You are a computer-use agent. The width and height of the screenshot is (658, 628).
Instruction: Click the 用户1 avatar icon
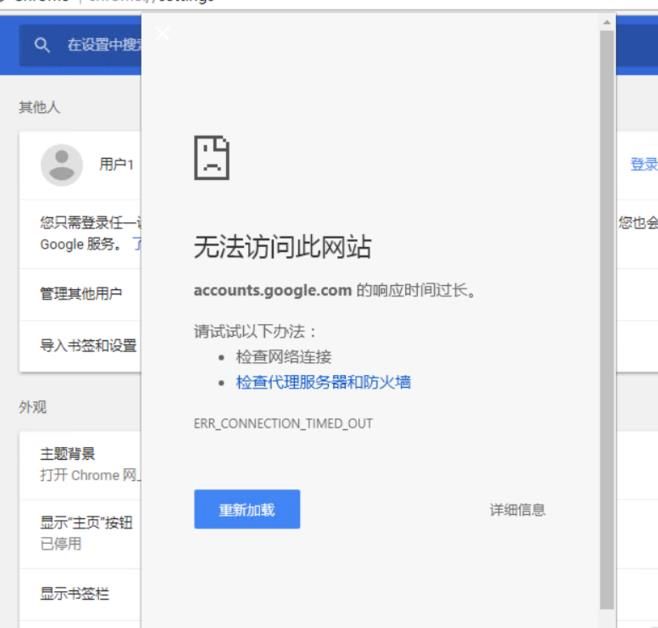(62, 165)
